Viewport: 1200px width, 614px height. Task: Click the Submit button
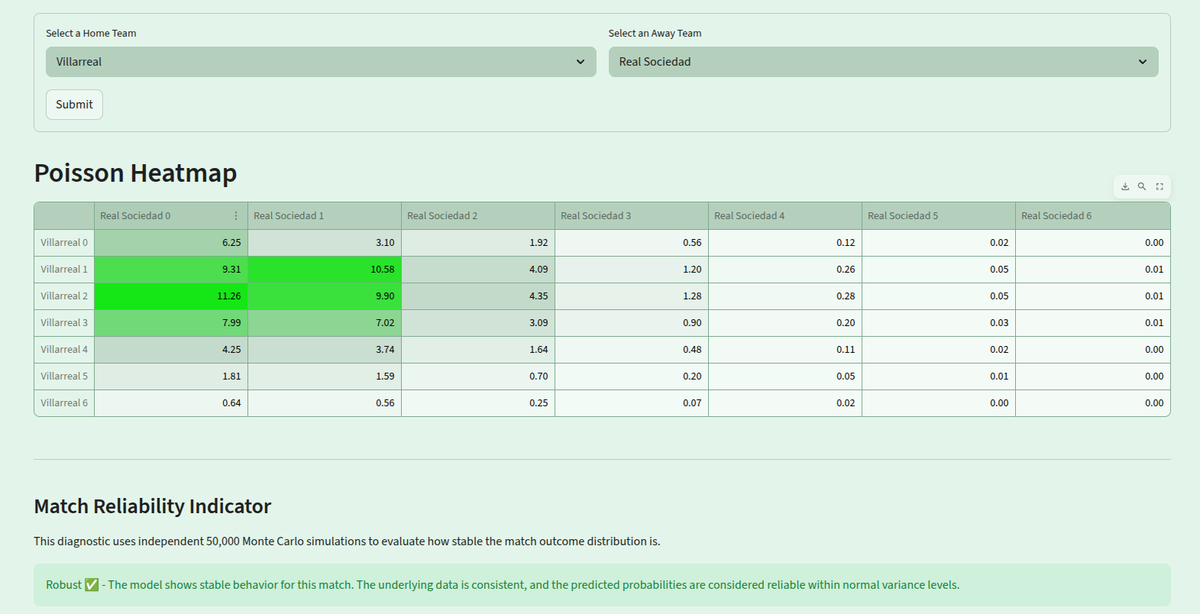click(74, 104)
